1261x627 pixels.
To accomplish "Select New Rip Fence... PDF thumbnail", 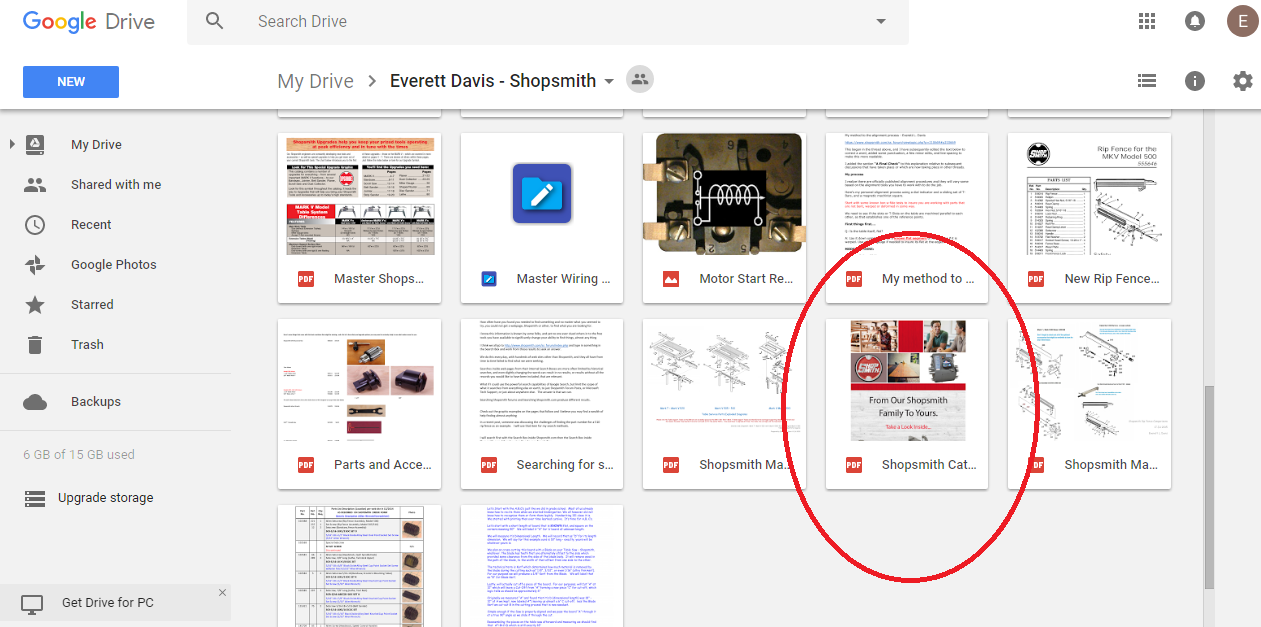I will [x=1090, y=193].
